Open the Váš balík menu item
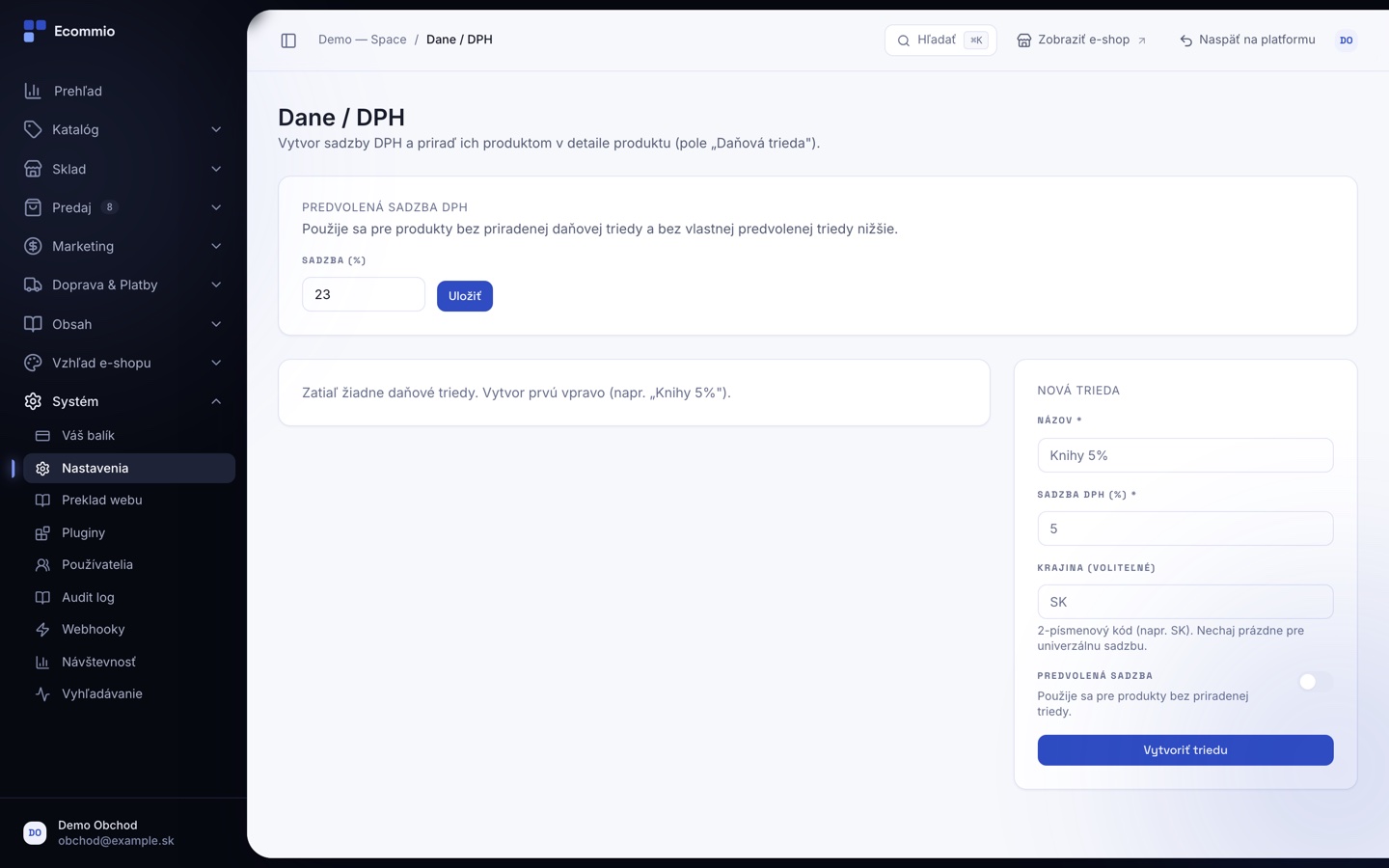The height and width of the screenshot is (868, 1389). (x=129, y=436)
